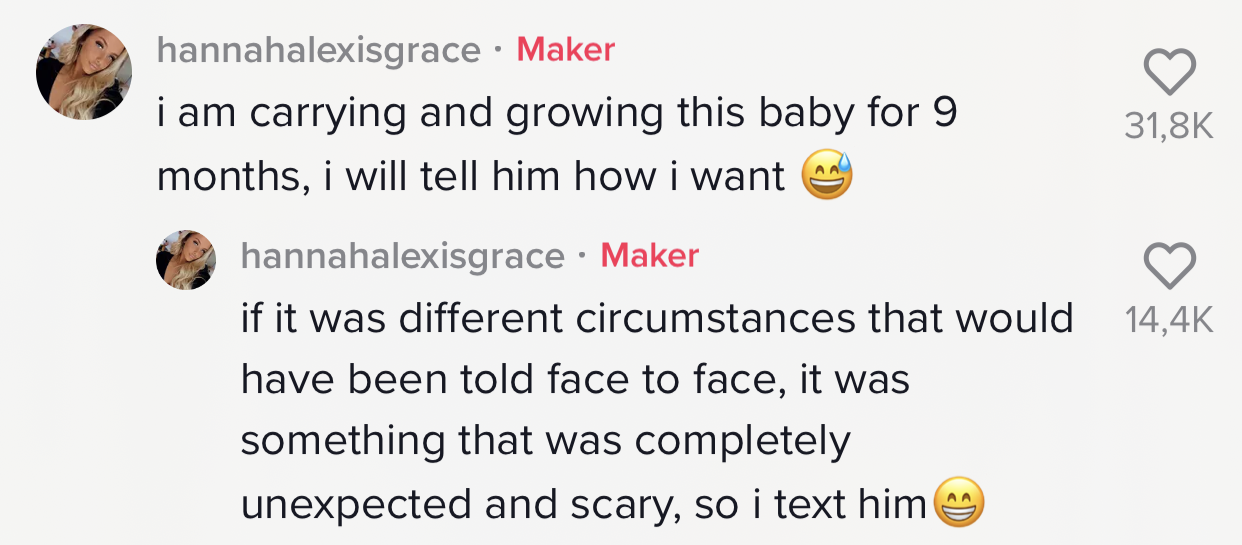Tap the heart icon on the reply comment

pos(1168,265)
